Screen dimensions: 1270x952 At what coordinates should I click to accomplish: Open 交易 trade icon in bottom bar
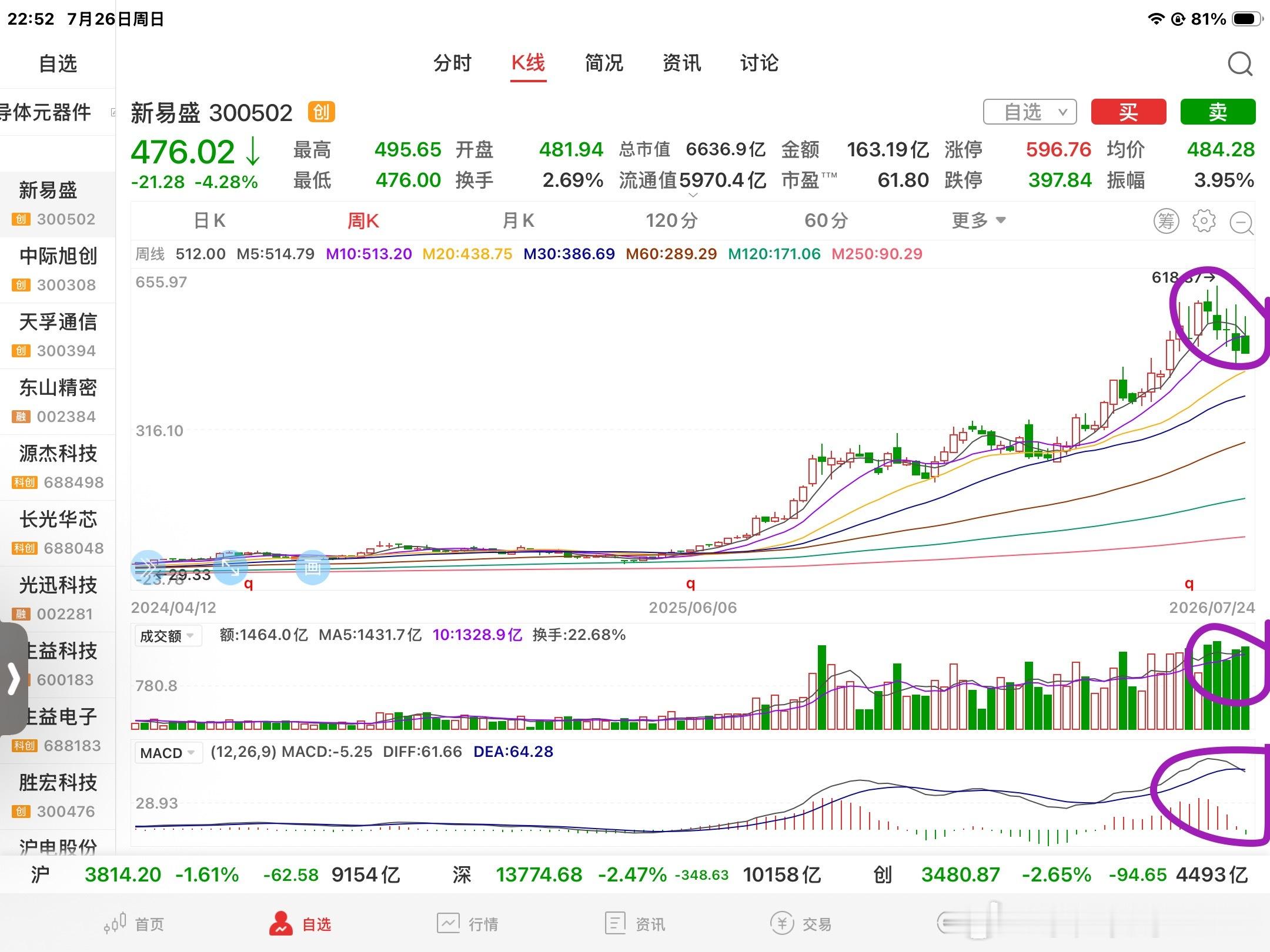tap(782, 923)
